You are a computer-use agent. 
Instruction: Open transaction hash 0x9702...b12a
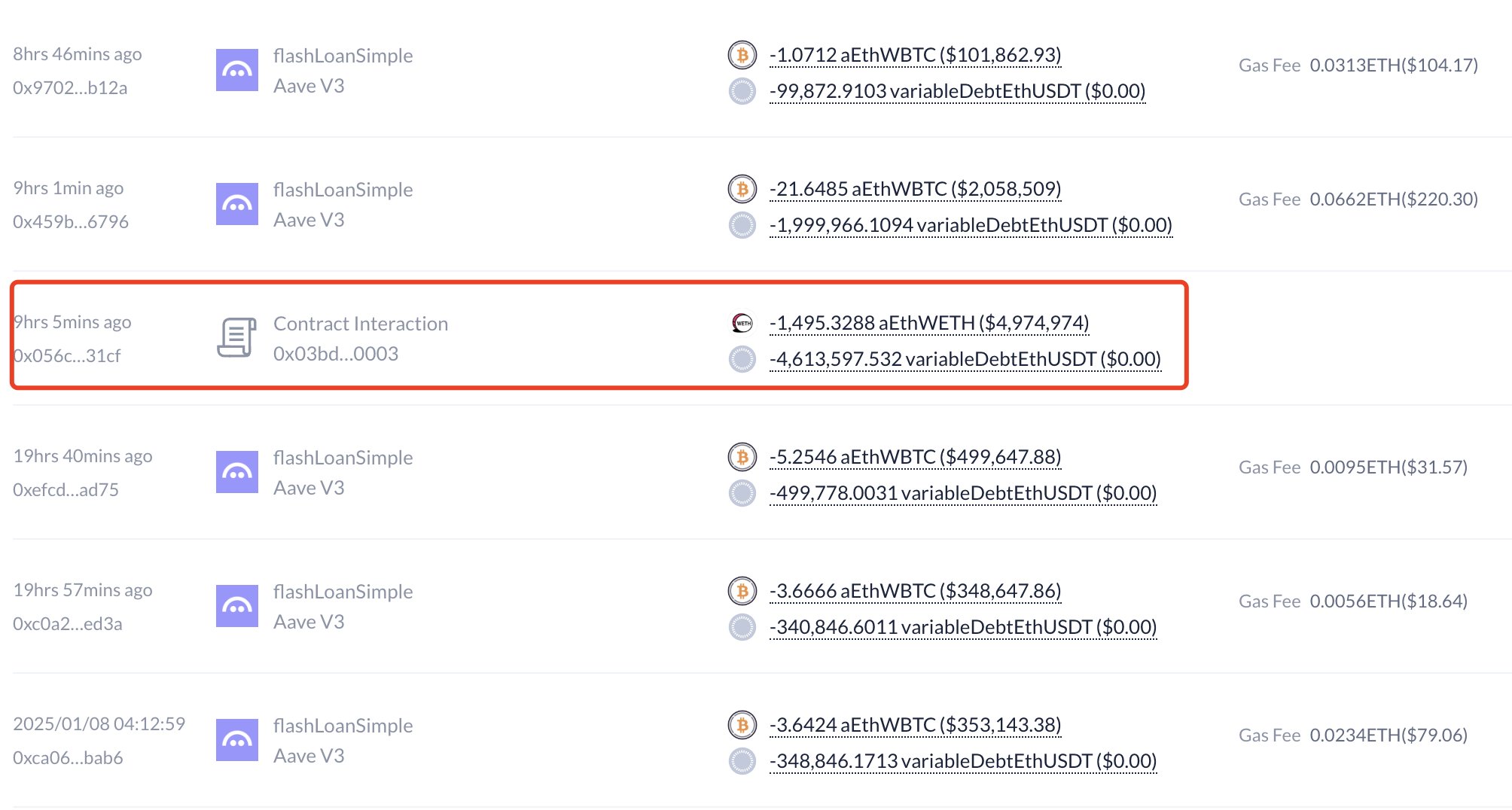click(x=70, y=88)
